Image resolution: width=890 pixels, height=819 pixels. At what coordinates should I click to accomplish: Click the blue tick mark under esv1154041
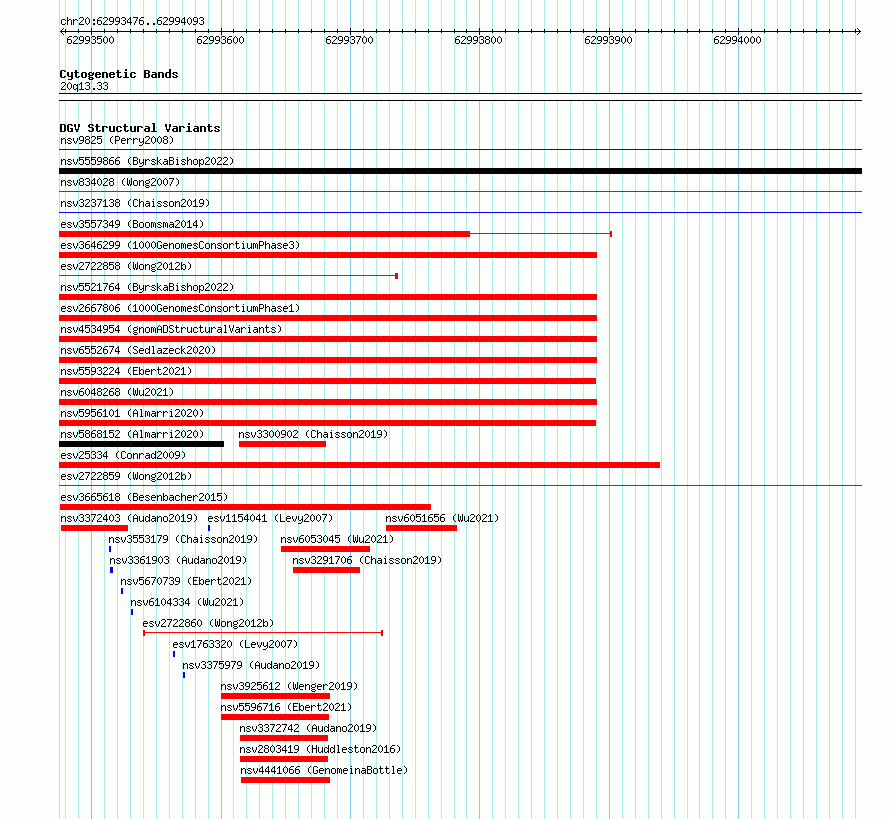[209, 528]
